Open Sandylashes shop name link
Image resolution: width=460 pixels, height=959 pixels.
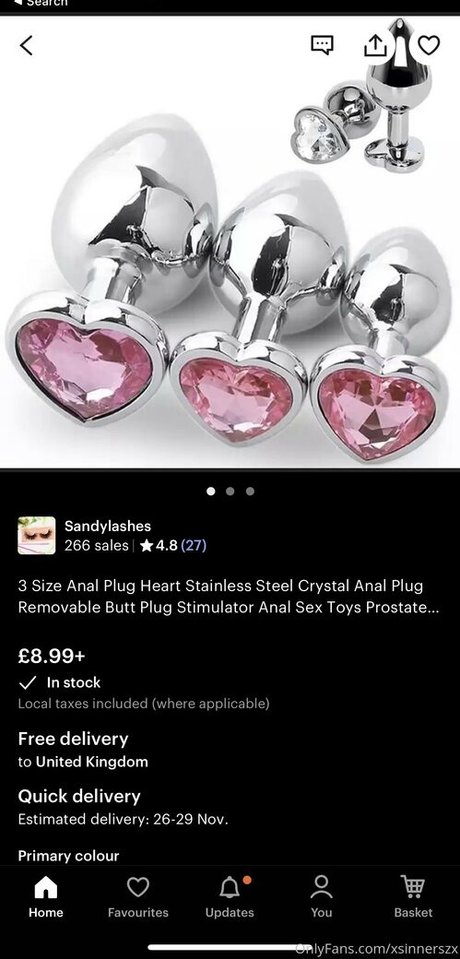(x=108, y=525)
